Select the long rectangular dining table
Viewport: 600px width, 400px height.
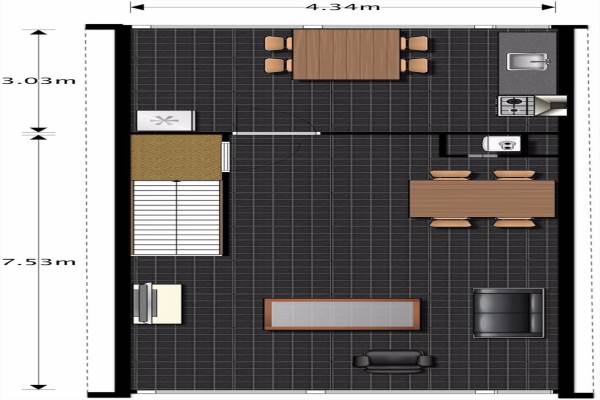(481, 198)
